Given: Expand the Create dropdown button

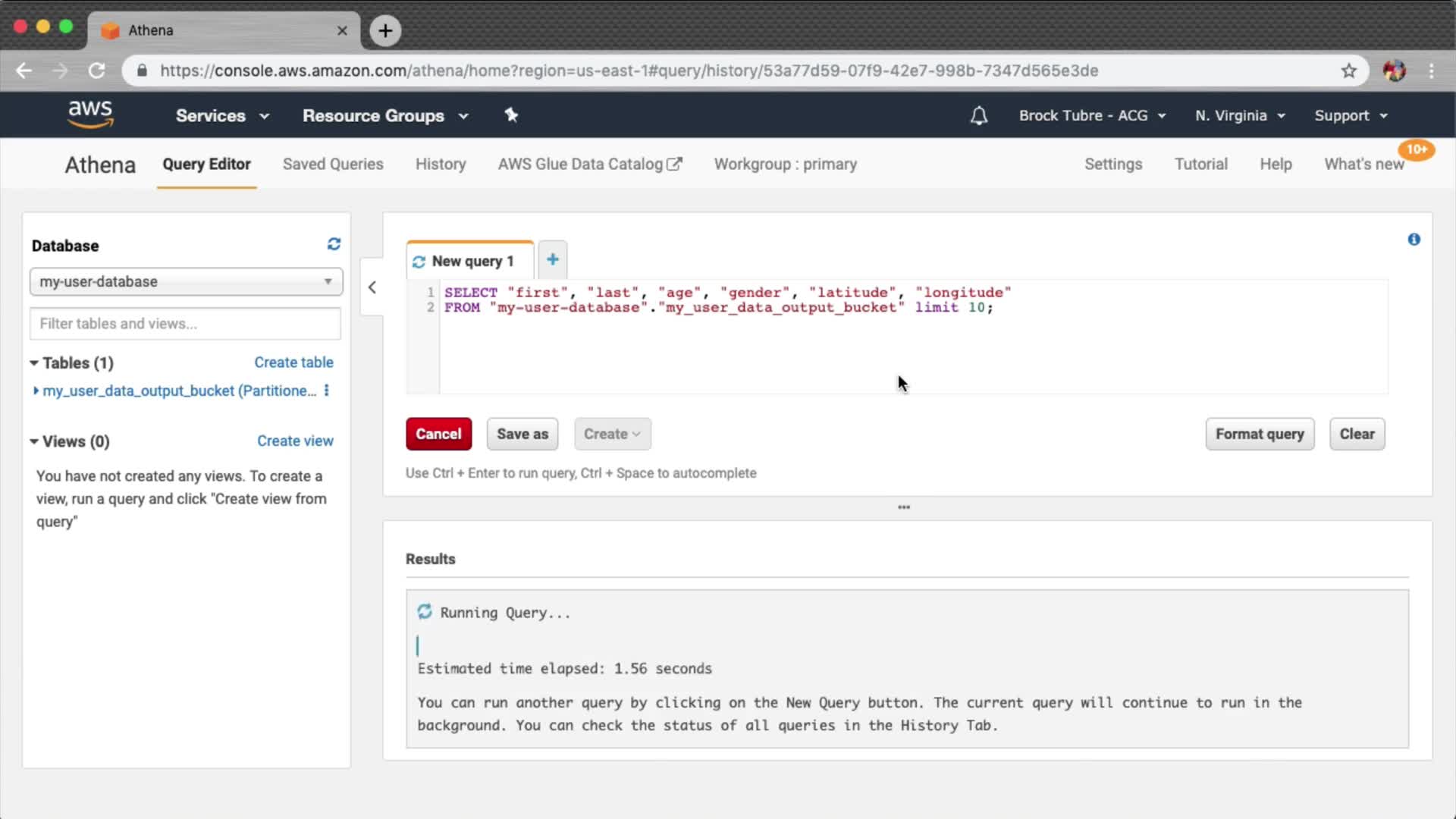Looking at the screenshot, I should 612,434.
